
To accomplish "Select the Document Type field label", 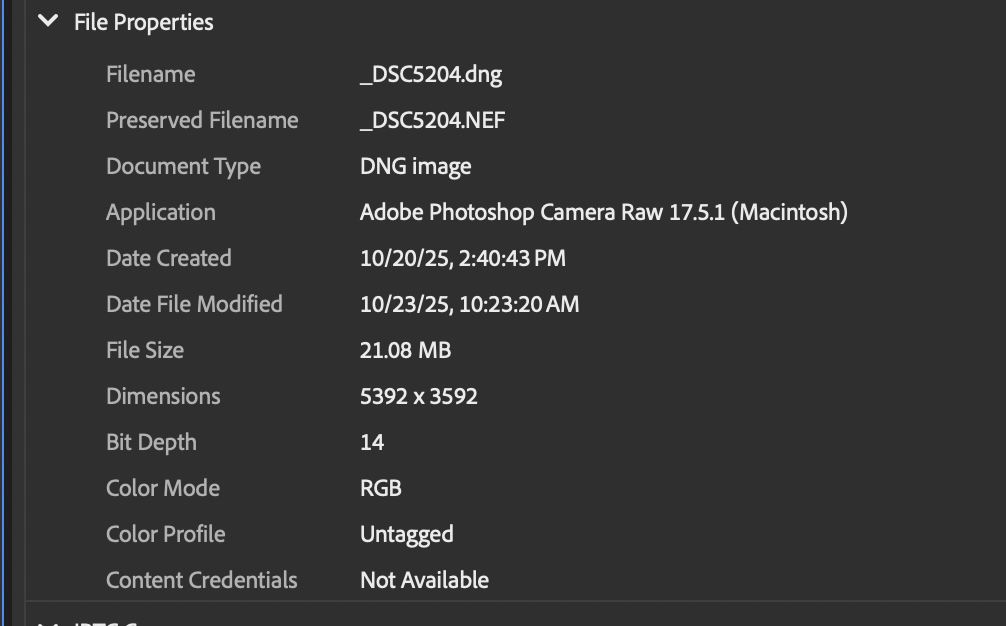I will (183, 166).
